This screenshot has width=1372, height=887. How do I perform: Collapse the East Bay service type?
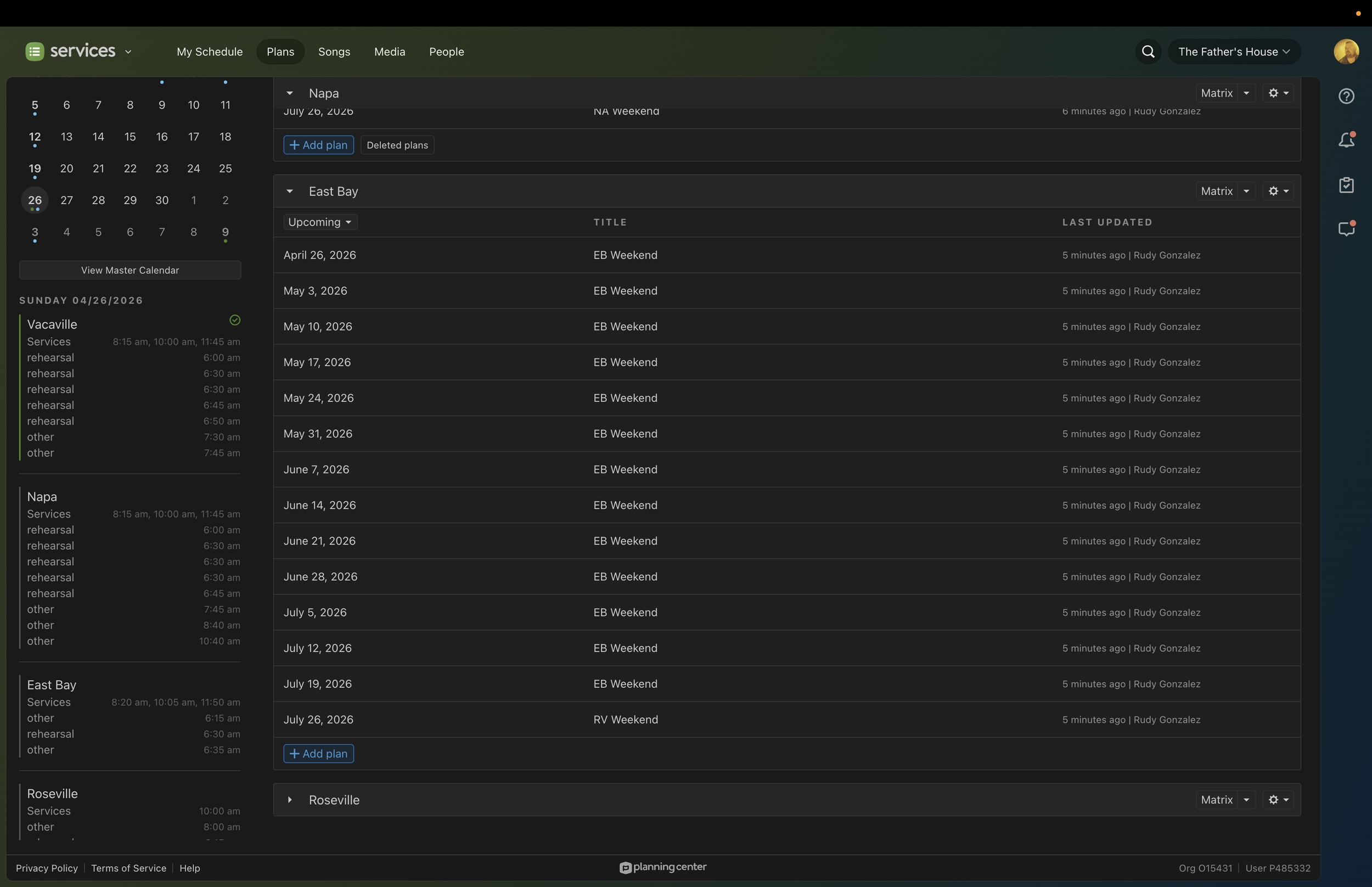click(x=290, y=191)
